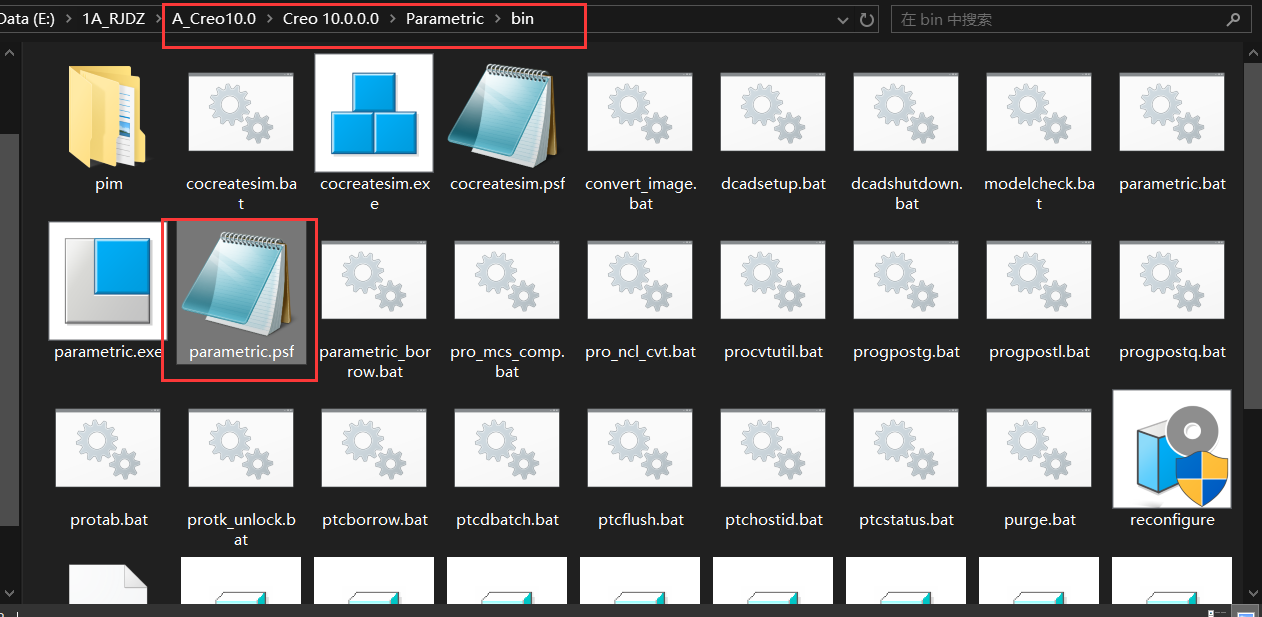Select the ptcflush.bat file icon
1262x617 pixels.
tap(640, 449)
